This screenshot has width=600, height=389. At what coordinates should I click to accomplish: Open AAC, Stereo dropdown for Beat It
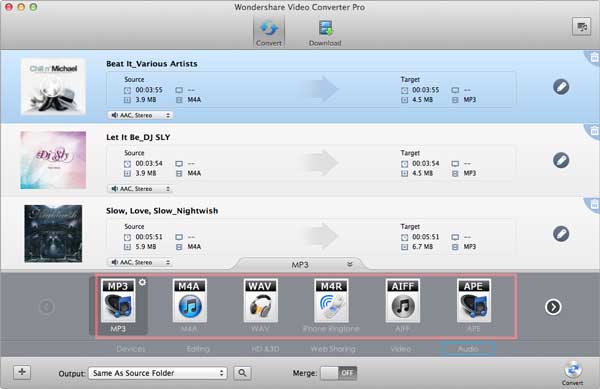[140, 115]
